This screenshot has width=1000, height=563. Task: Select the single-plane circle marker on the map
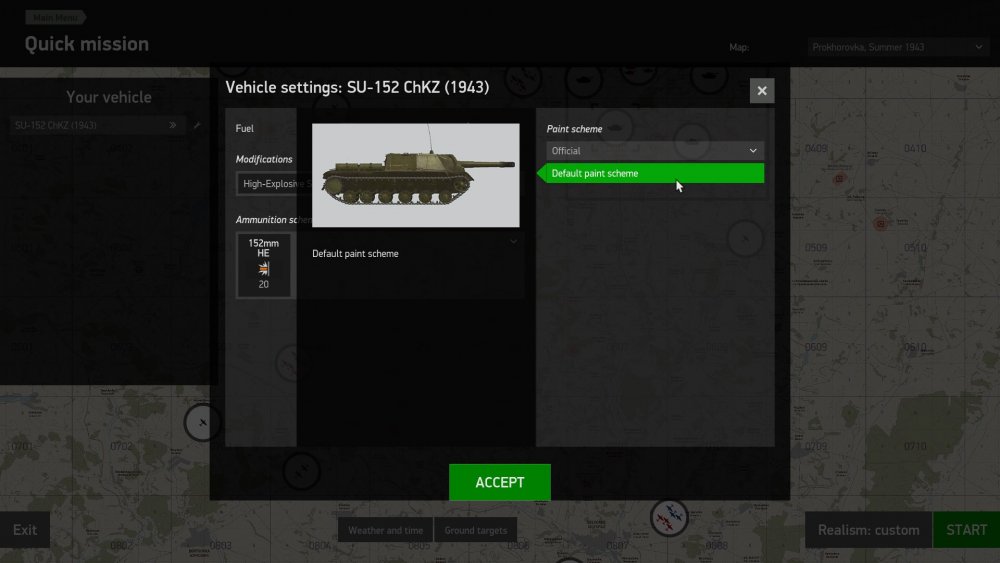click(x=202, y=422)
